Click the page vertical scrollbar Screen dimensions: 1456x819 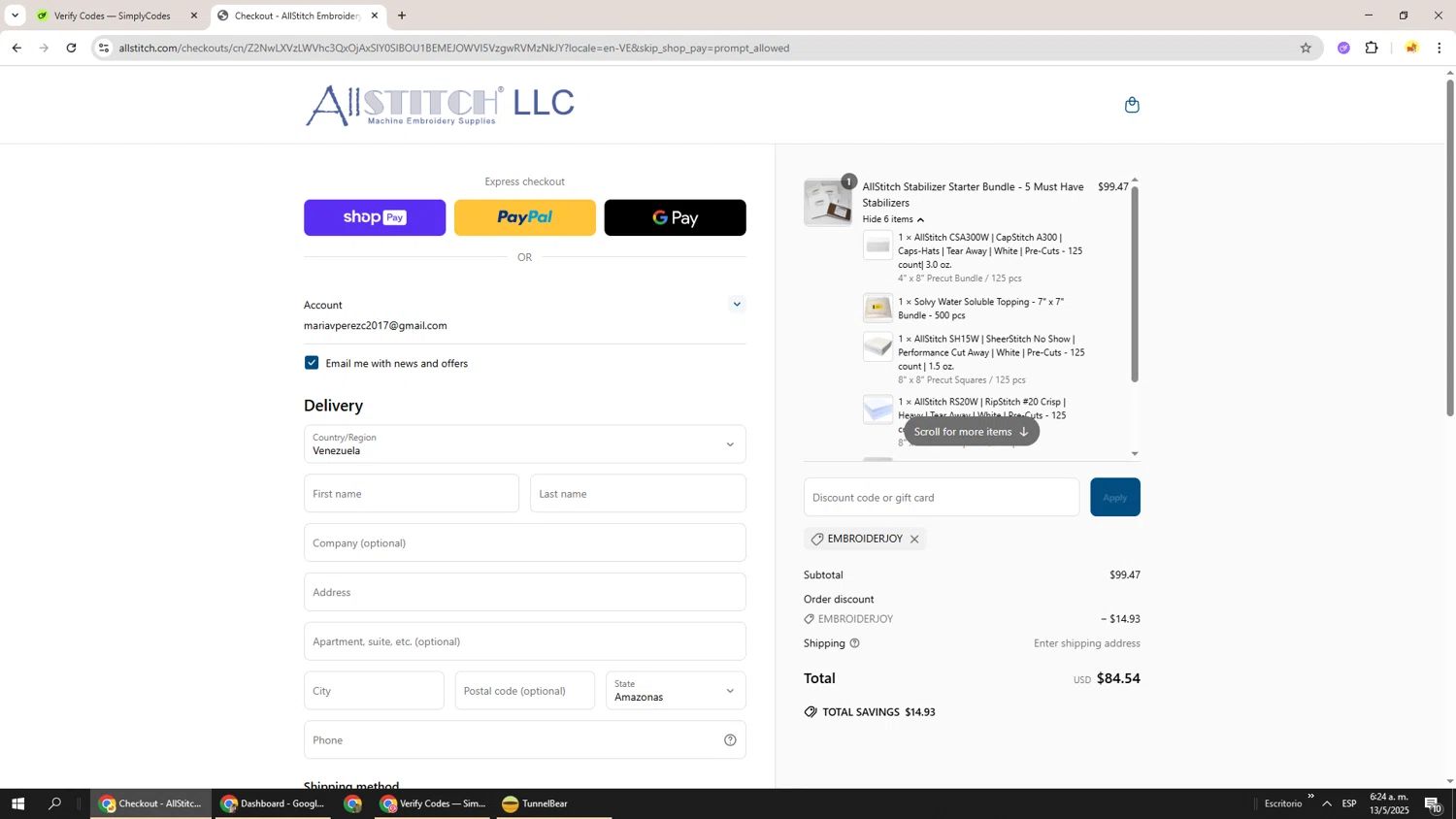1450,247
